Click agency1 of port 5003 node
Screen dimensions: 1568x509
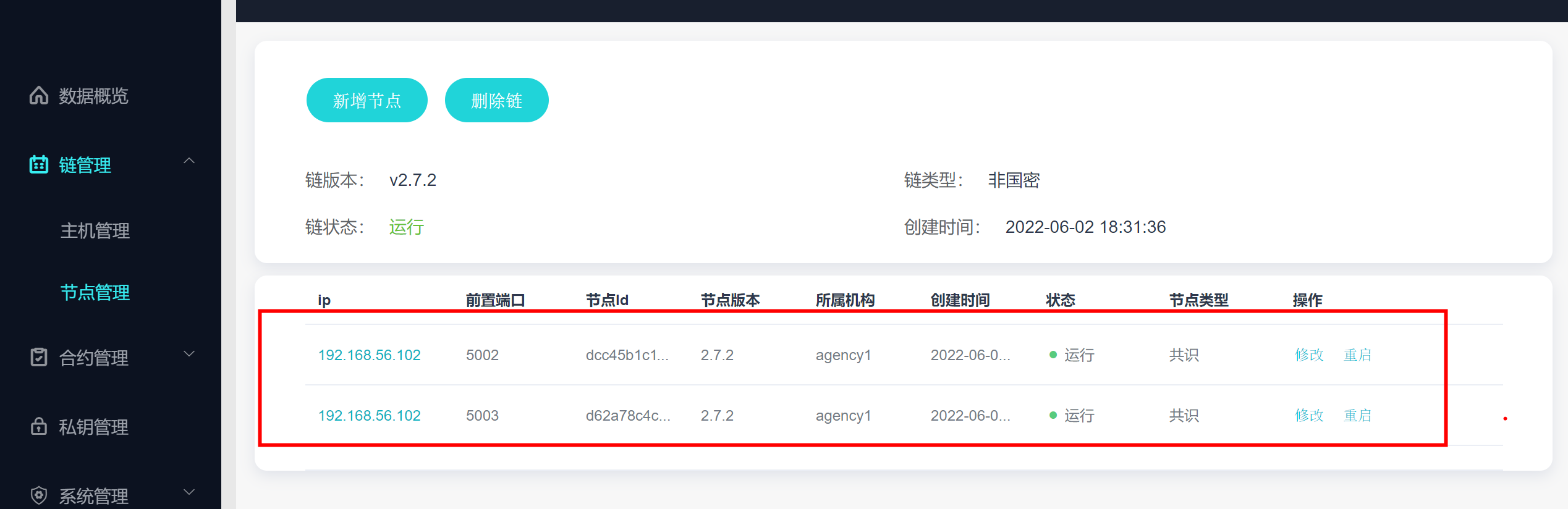(843, 416)
